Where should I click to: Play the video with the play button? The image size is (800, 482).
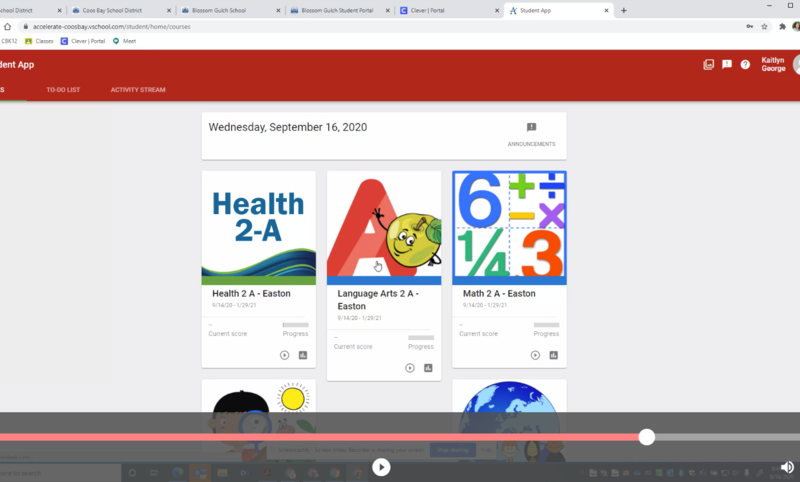click(381, 467)
